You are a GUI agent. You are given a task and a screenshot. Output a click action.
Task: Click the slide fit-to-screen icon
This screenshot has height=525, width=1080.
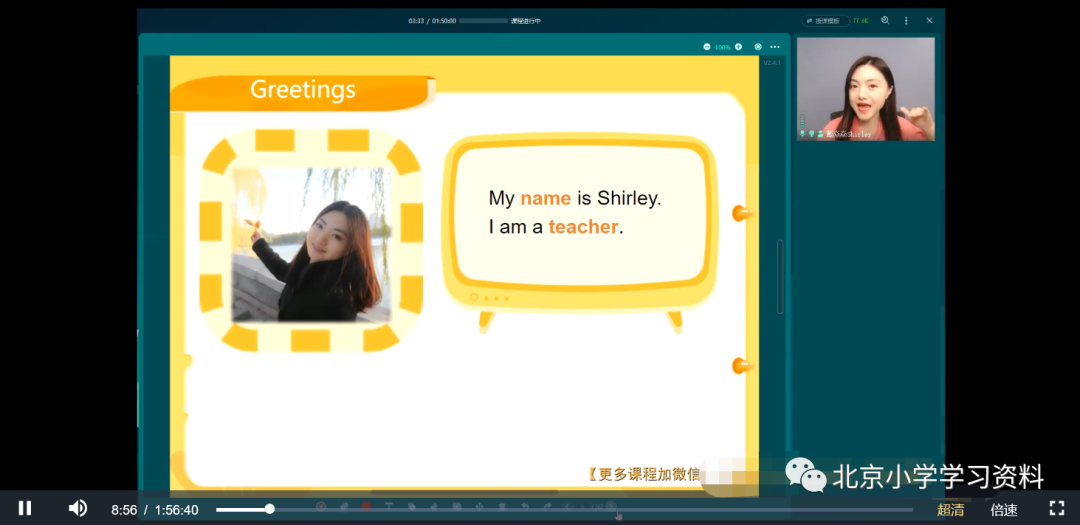pyautogui.click(x=758, y=47)
